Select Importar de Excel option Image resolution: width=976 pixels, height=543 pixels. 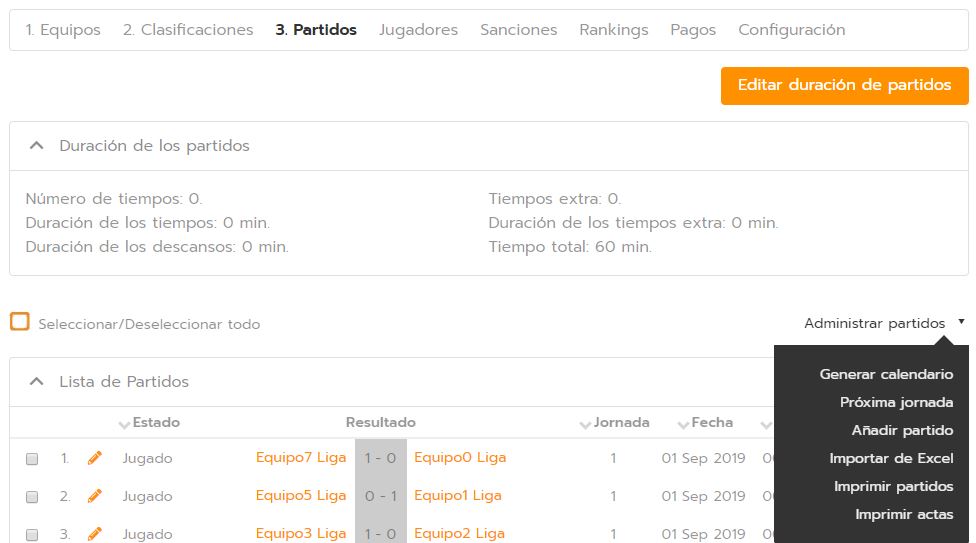tap(891, 458)
